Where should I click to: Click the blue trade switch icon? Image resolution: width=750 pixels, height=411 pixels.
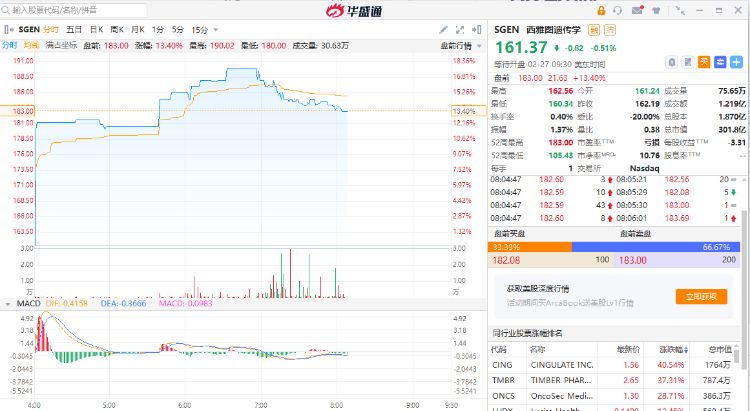click(x=720, y=62)
